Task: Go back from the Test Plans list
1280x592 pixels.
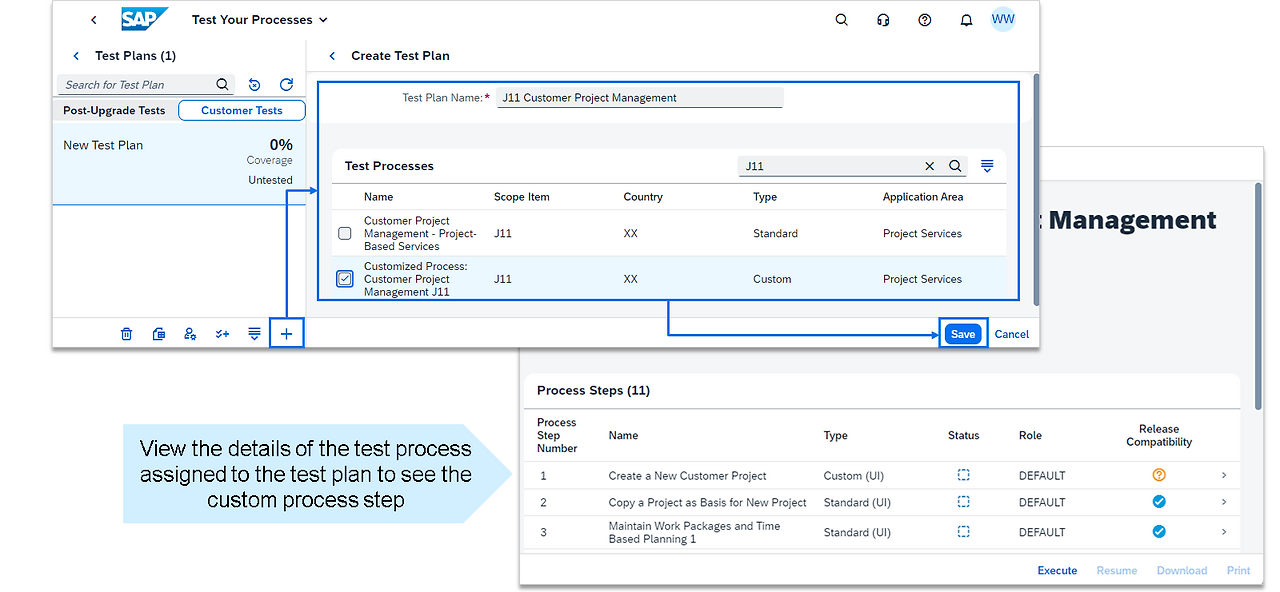Action: coord(76,56)
